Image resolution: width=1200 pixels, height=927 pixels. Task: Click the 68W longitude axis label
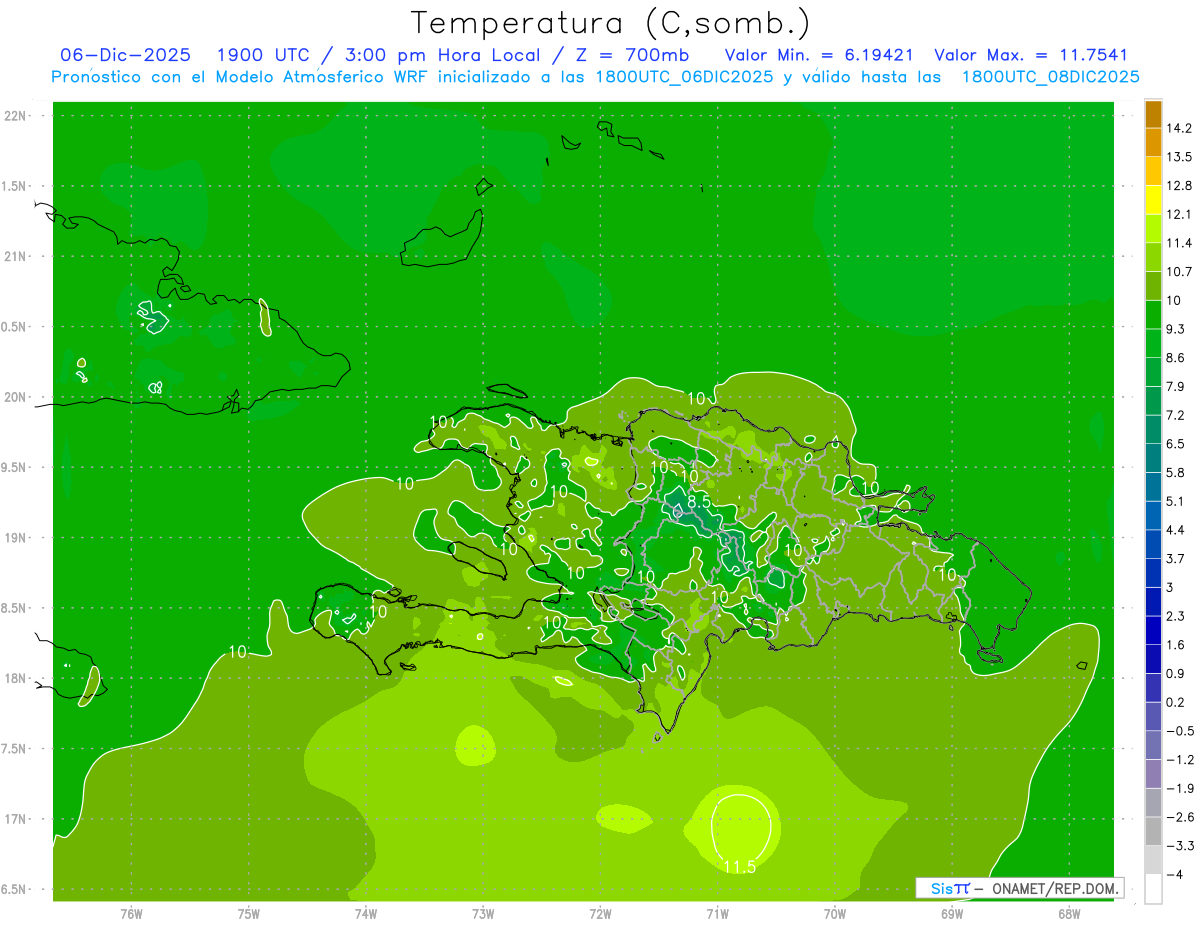coord(1069,913)
